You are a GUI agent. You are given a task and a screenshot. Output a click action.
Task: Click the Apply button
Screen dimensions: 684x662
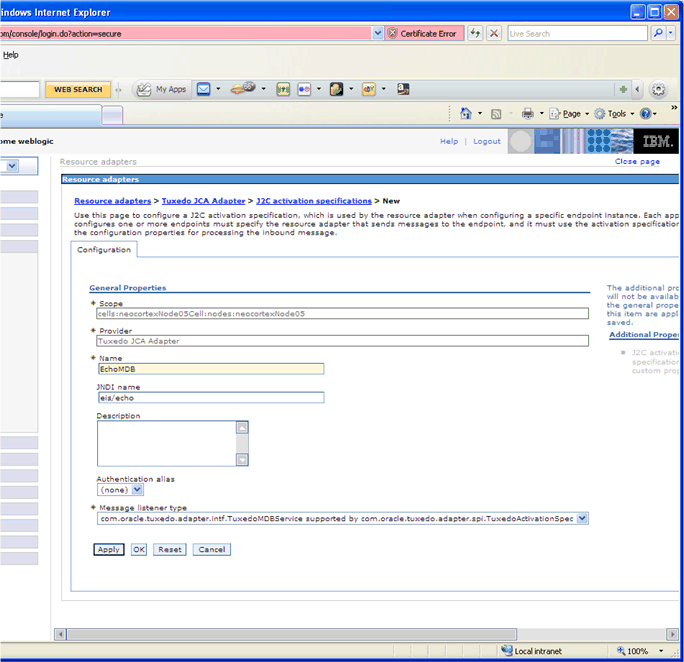[x=109, y=549]
